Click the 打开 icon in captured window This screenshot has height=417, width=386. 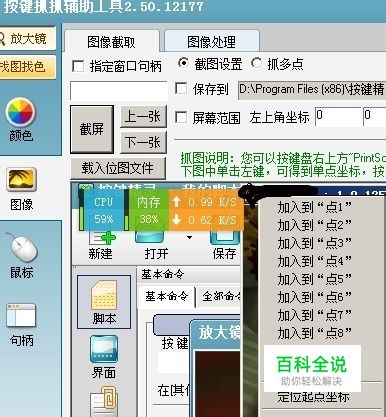pyautogui.click(x=156, y=246)
